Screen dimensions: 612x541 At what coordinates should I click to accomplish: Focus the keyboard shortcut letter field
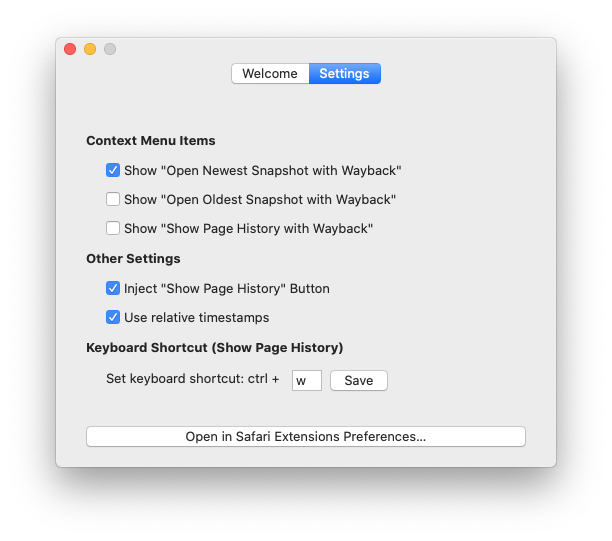pyautogui.click(x=307, y=380)
